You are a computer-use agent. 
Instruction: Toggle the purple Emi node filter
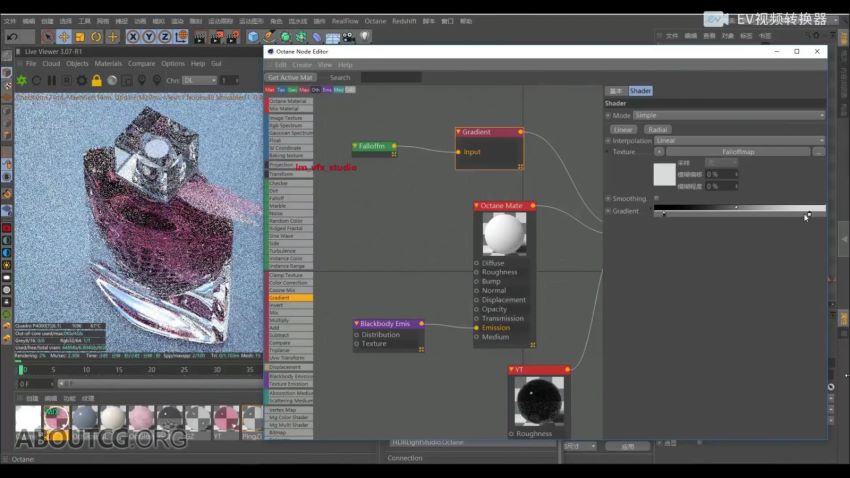327,90
